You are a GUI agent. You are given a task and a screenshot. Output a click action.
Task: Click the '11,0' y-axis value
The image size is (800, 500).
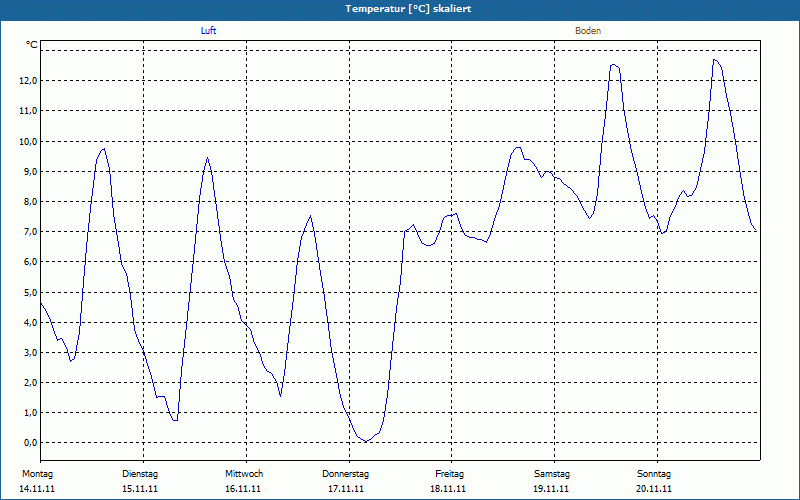[29, 111]
